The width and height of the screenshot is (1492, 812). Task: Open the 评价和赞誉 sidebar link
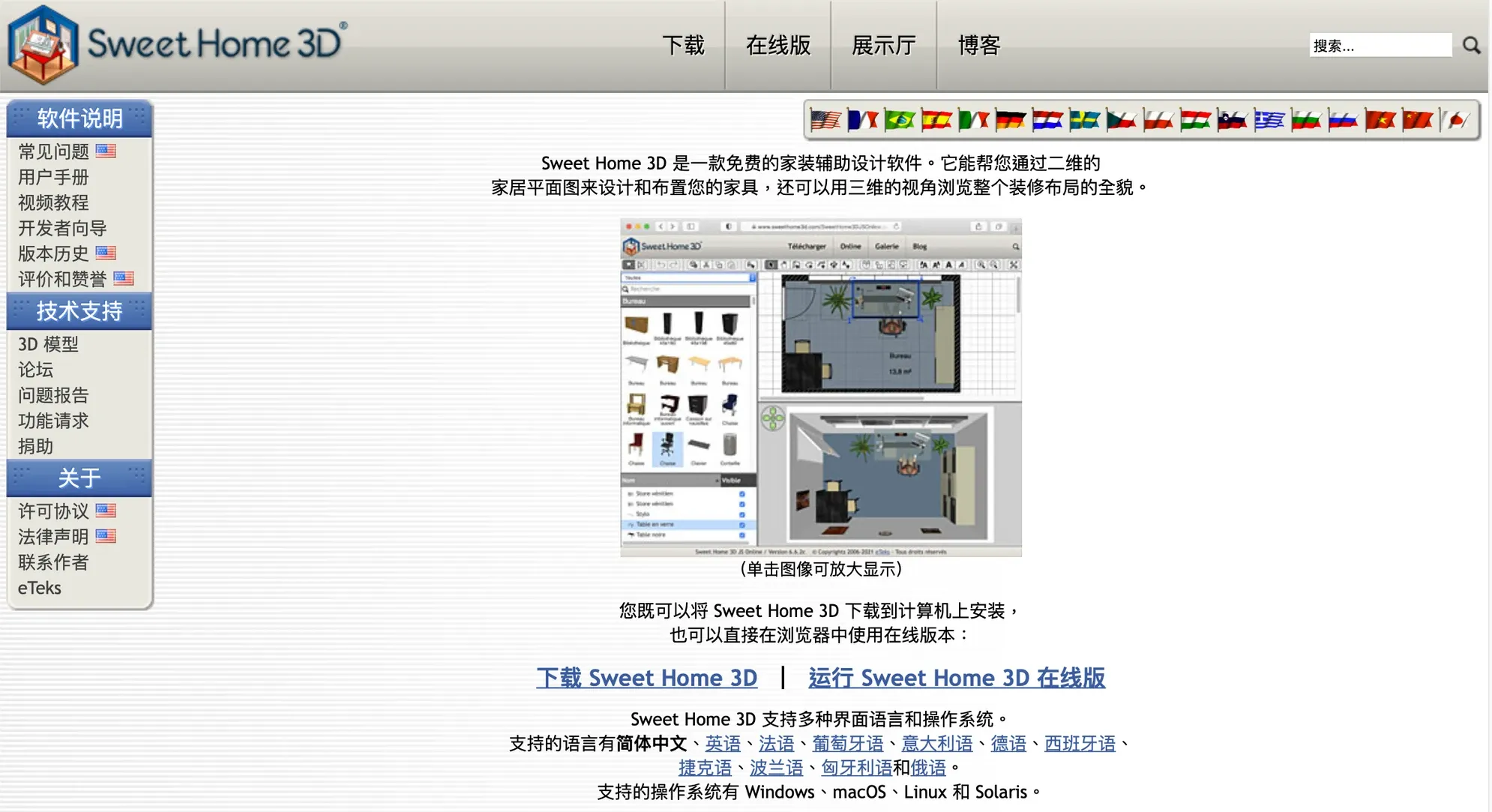62,279
